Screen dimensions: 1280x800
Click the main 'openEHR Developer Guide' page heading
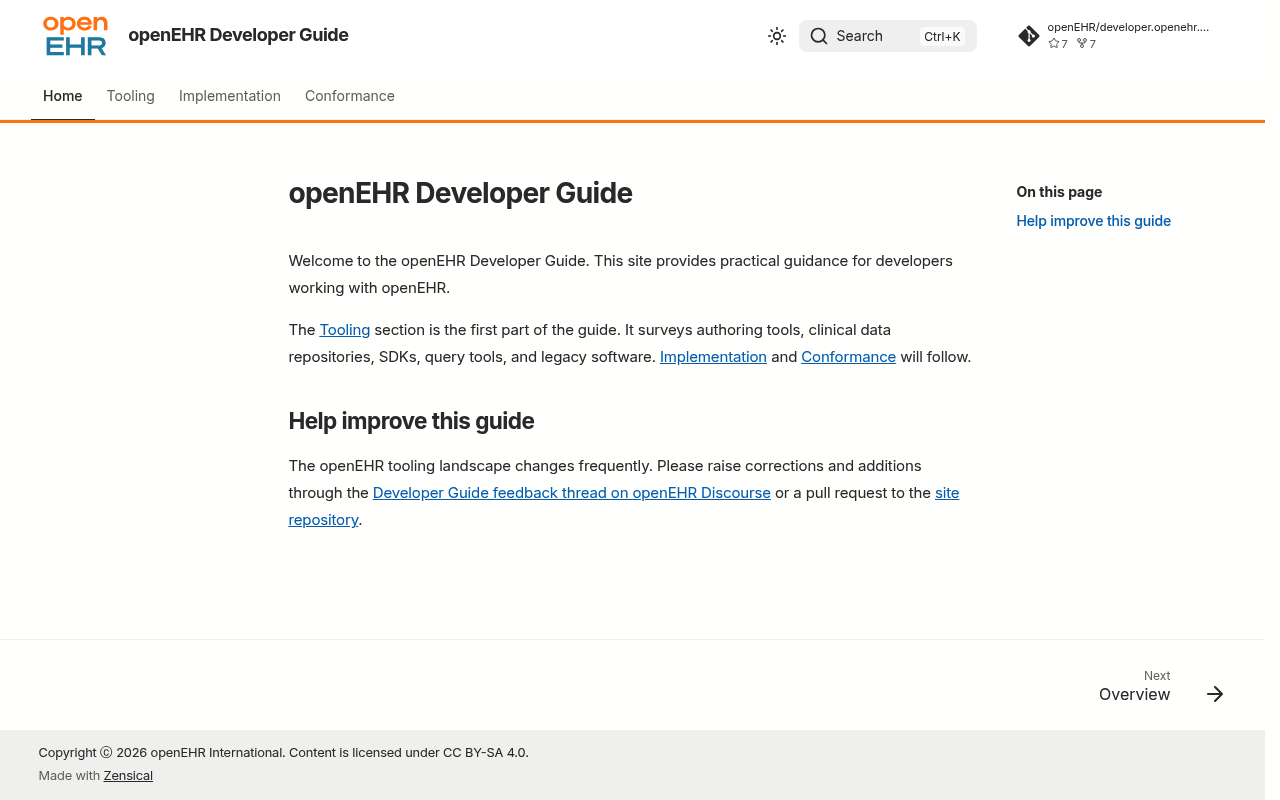click(x=460, y=193)
